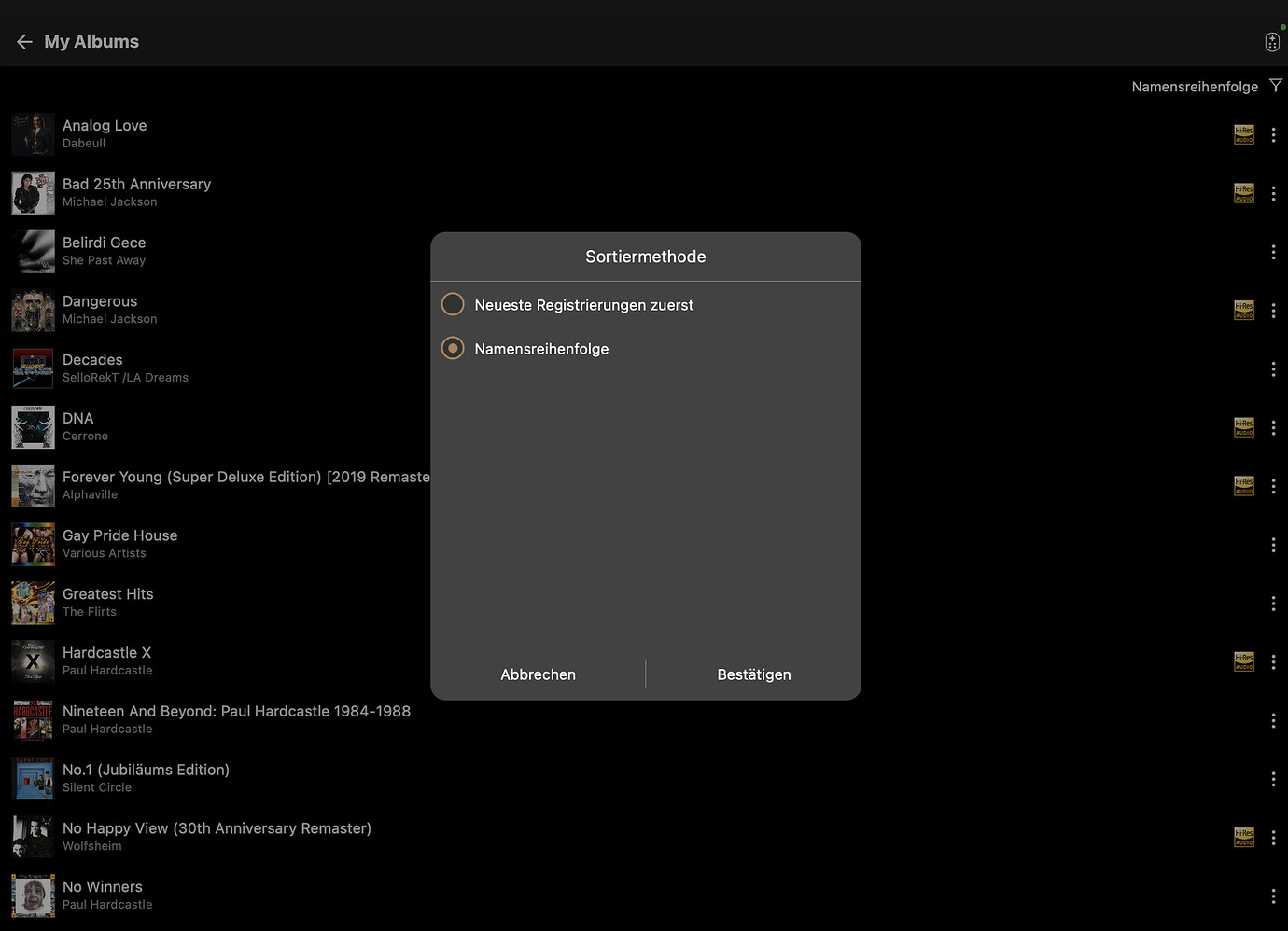Image resolution: width=1288 pixels, height=931 pixels.
Task: Select the Neueste Registrierungen zuerst radio button
Action: click(x=453, y=304)
